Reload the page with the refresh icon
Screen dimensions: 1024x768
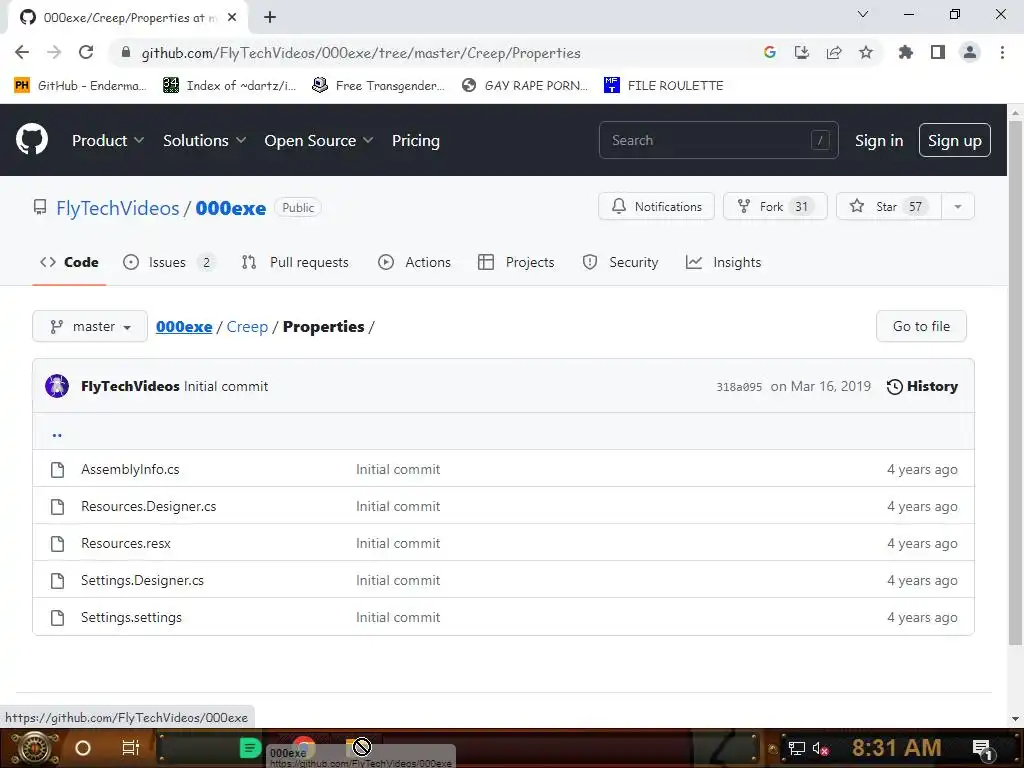86,52
